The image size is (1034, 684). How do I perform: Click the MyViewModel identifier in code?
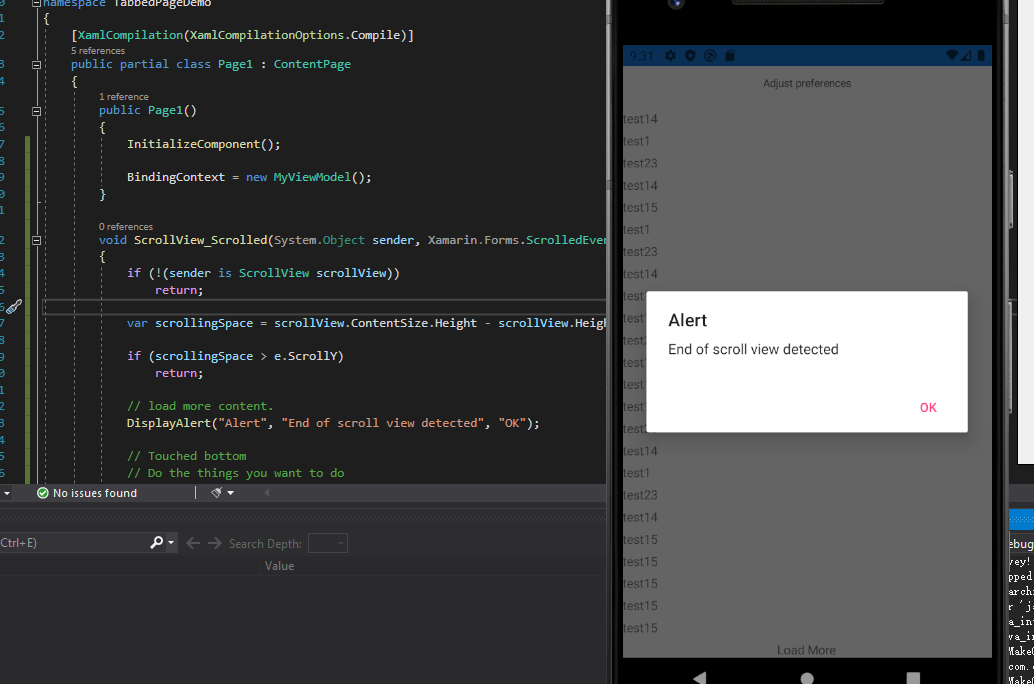(x=312, y=177)
